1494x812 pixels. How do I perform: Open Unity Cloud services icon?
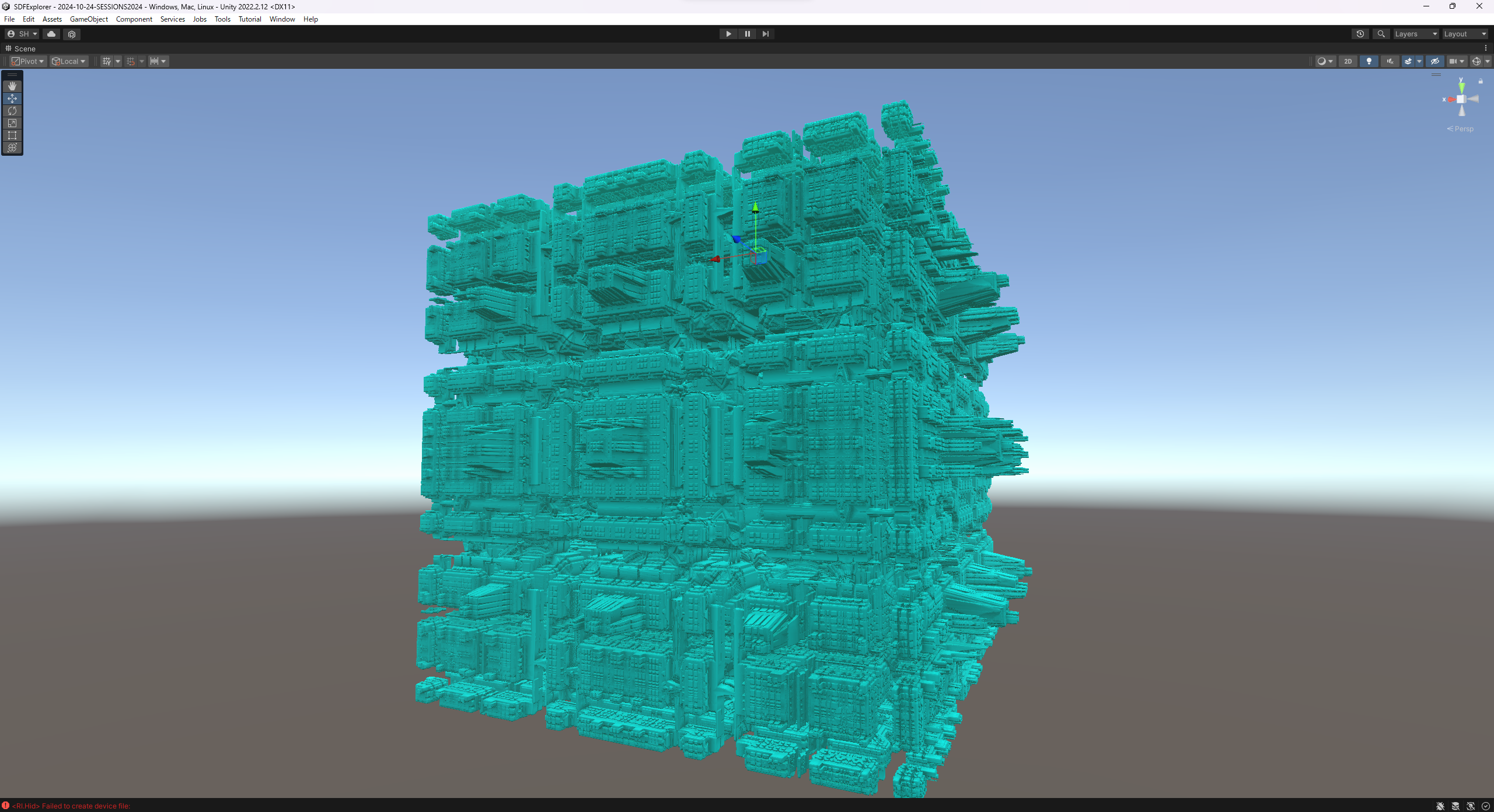click(51, 34)
